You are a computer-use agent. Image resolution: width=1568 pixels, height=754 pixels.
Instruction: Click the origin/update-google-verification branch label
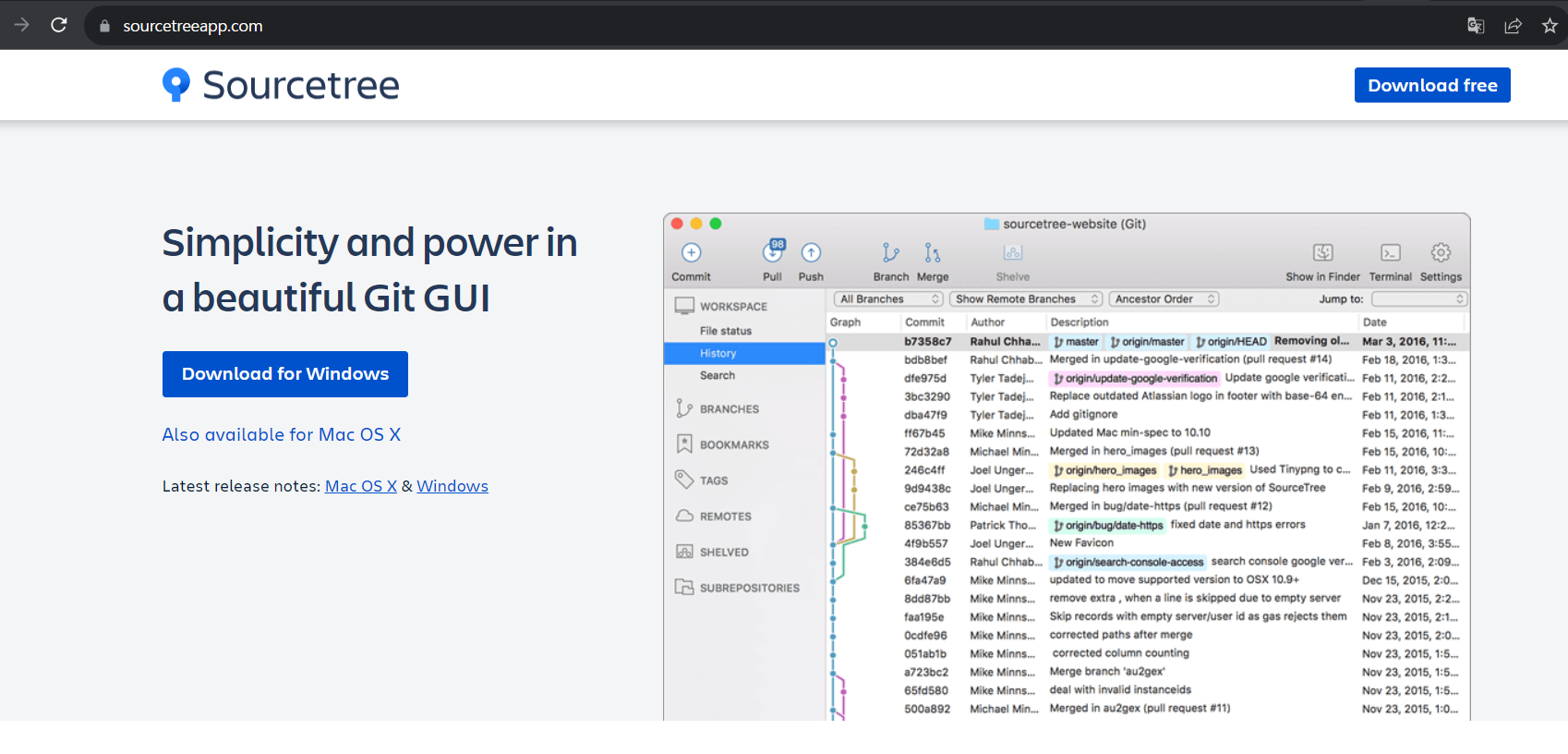1136,378
